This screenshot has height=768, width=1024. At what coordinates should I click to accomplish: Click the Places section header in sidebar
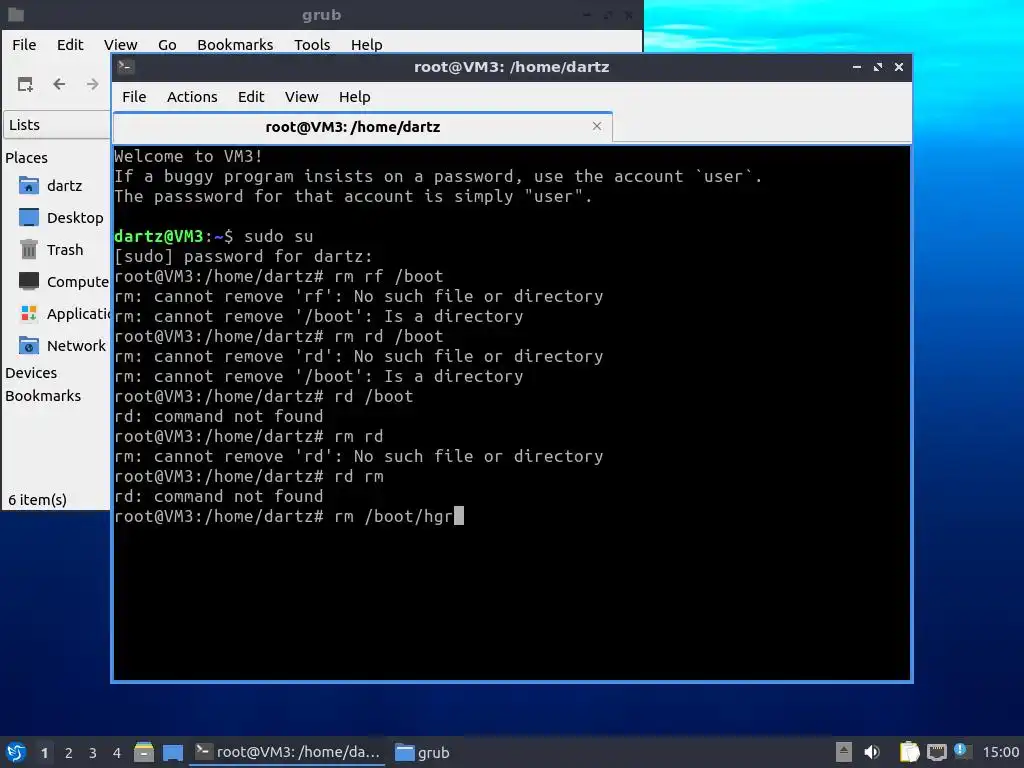[x=26, y=157]
